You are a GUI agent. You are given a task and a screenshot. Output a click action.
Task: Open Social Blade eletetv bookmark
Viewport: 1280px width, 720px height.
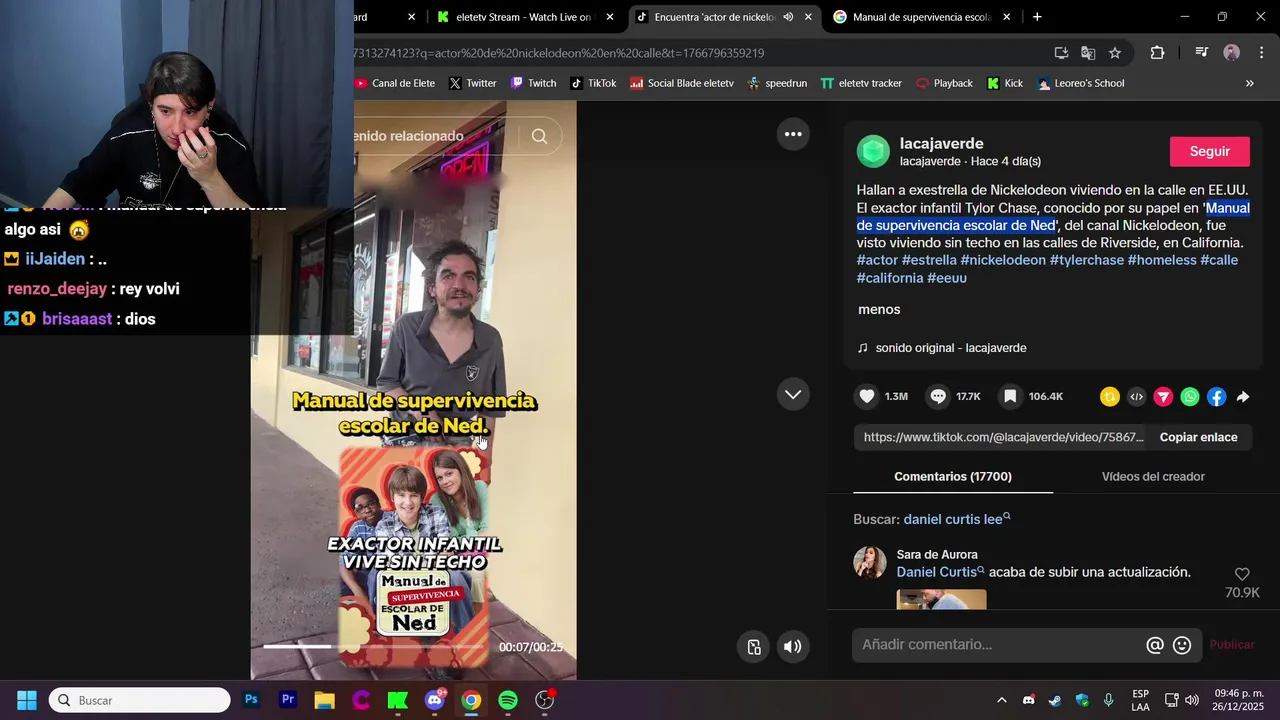tap(682, 83)
